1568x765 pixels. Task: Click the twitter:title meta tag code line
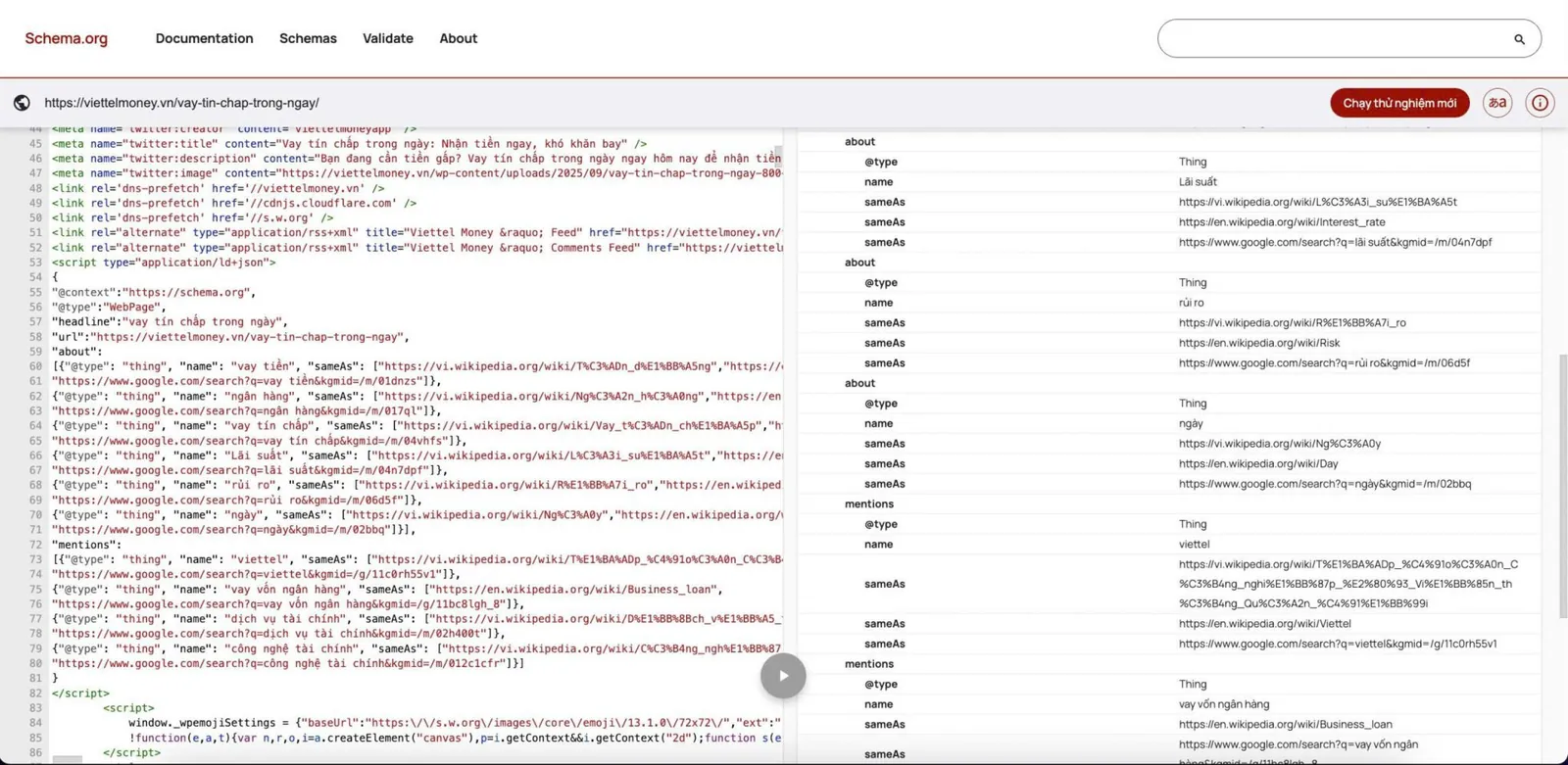(x=350, y=143)
